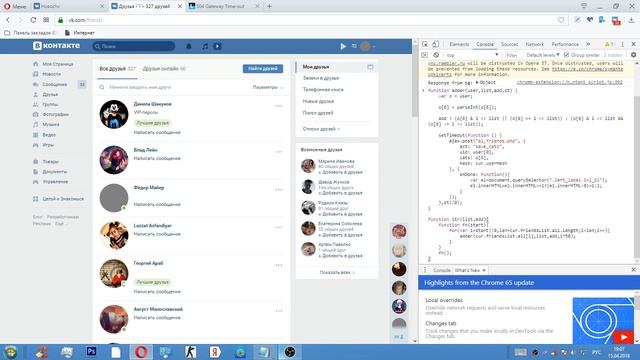
Task: Switch to the Новости browser tab
Action: (x=69, y=6)
